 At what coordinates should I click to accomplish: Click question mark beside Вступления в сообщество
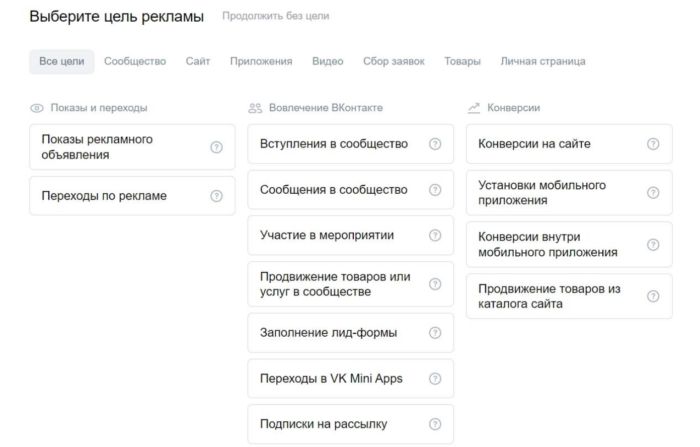pyautogui.click(x=435, y=144)
